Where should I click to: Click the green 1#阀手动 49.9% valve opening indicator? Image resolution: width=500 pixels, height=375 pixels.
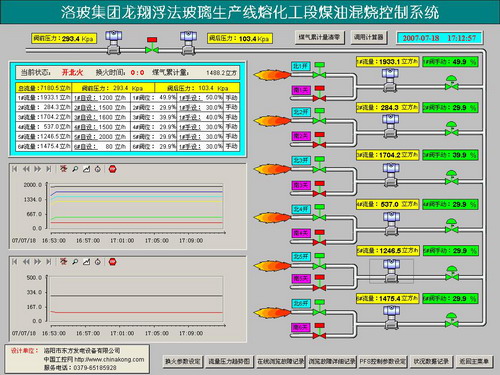point(450,62)
